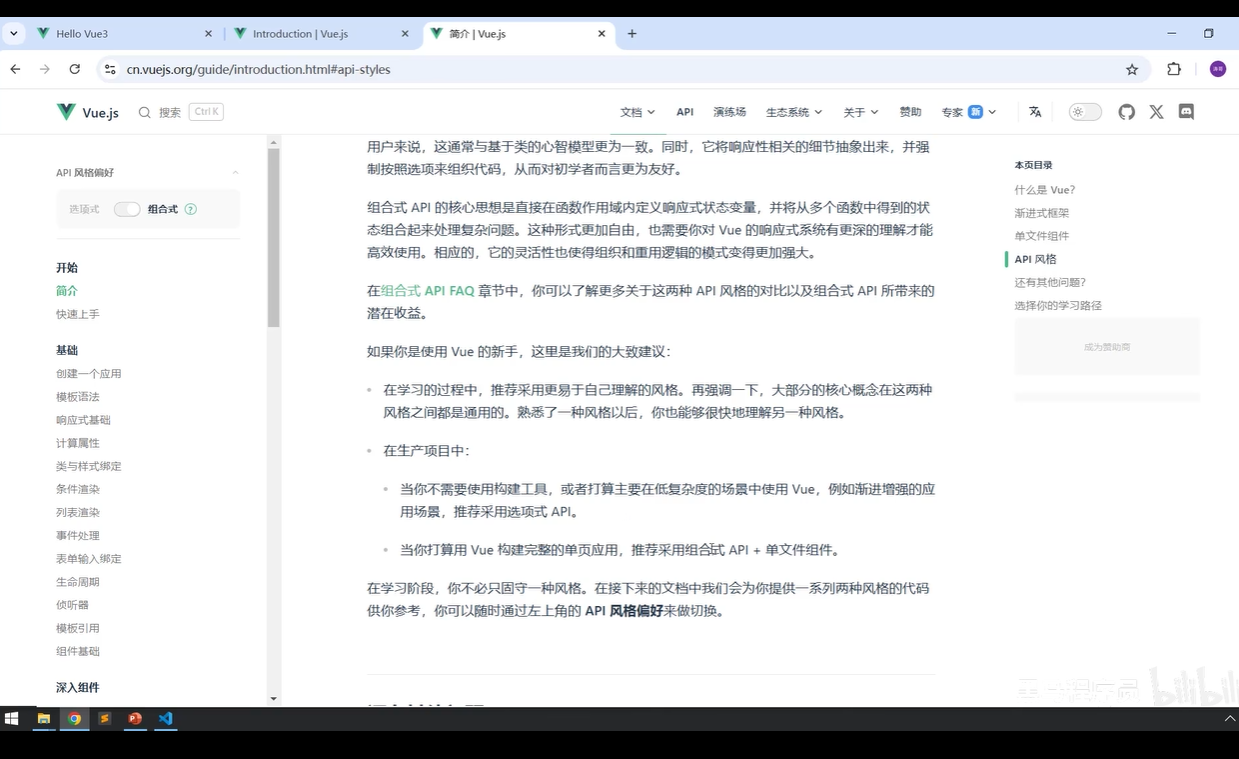This screenshot has width=1239, height=759.
Task: Open File Explorer from the taskbar
Action: click(44, 718)
